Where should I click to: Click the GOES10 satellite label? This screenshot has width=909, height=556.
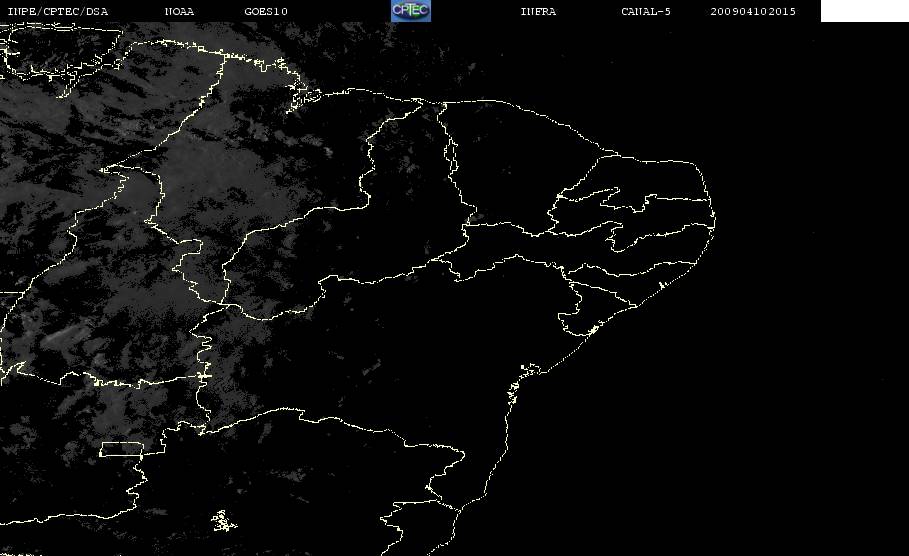[x=266, y=11]
